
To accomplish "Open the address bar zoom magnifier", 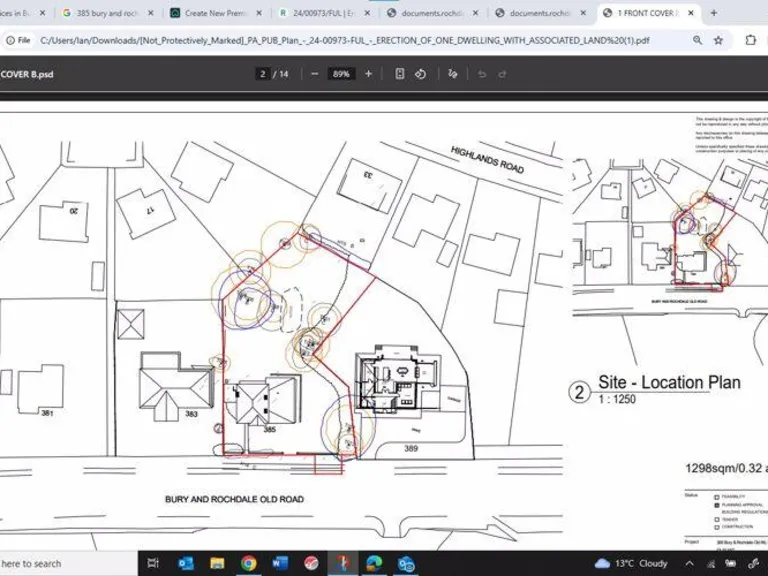I will 697,40.
